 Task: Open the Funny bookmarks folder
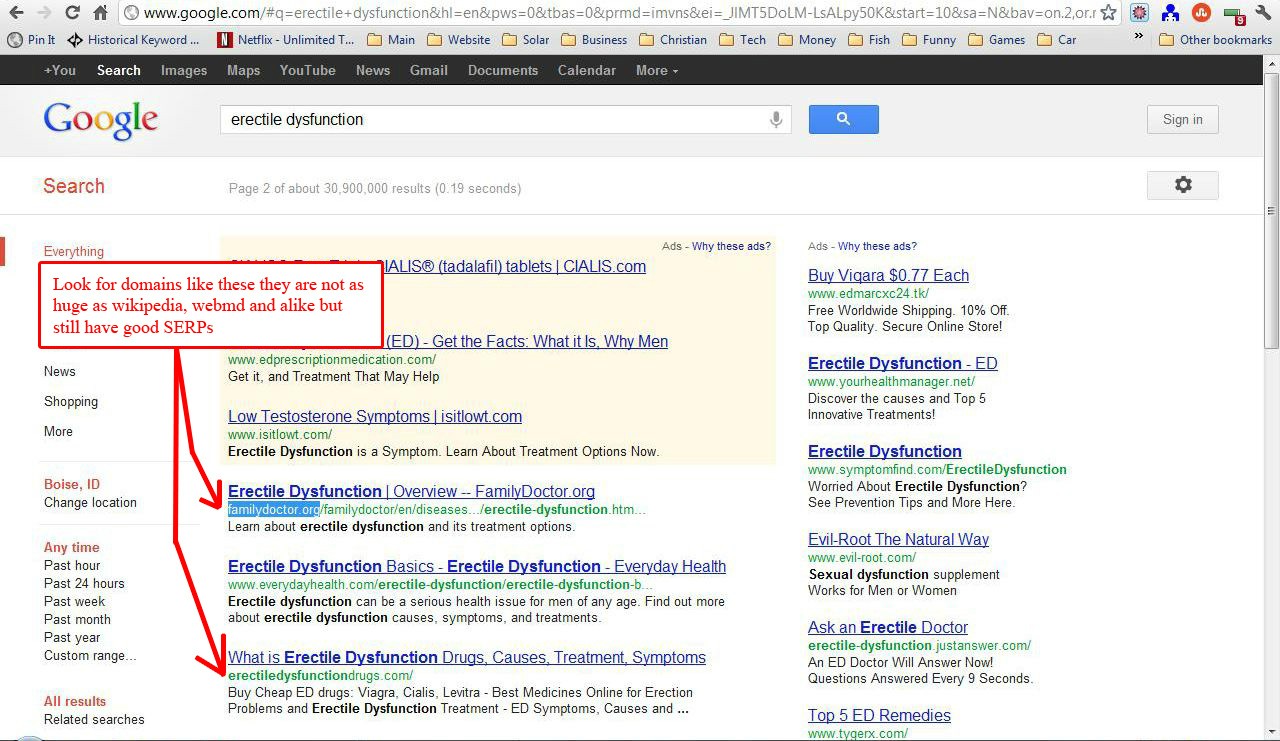coord(929,40)
